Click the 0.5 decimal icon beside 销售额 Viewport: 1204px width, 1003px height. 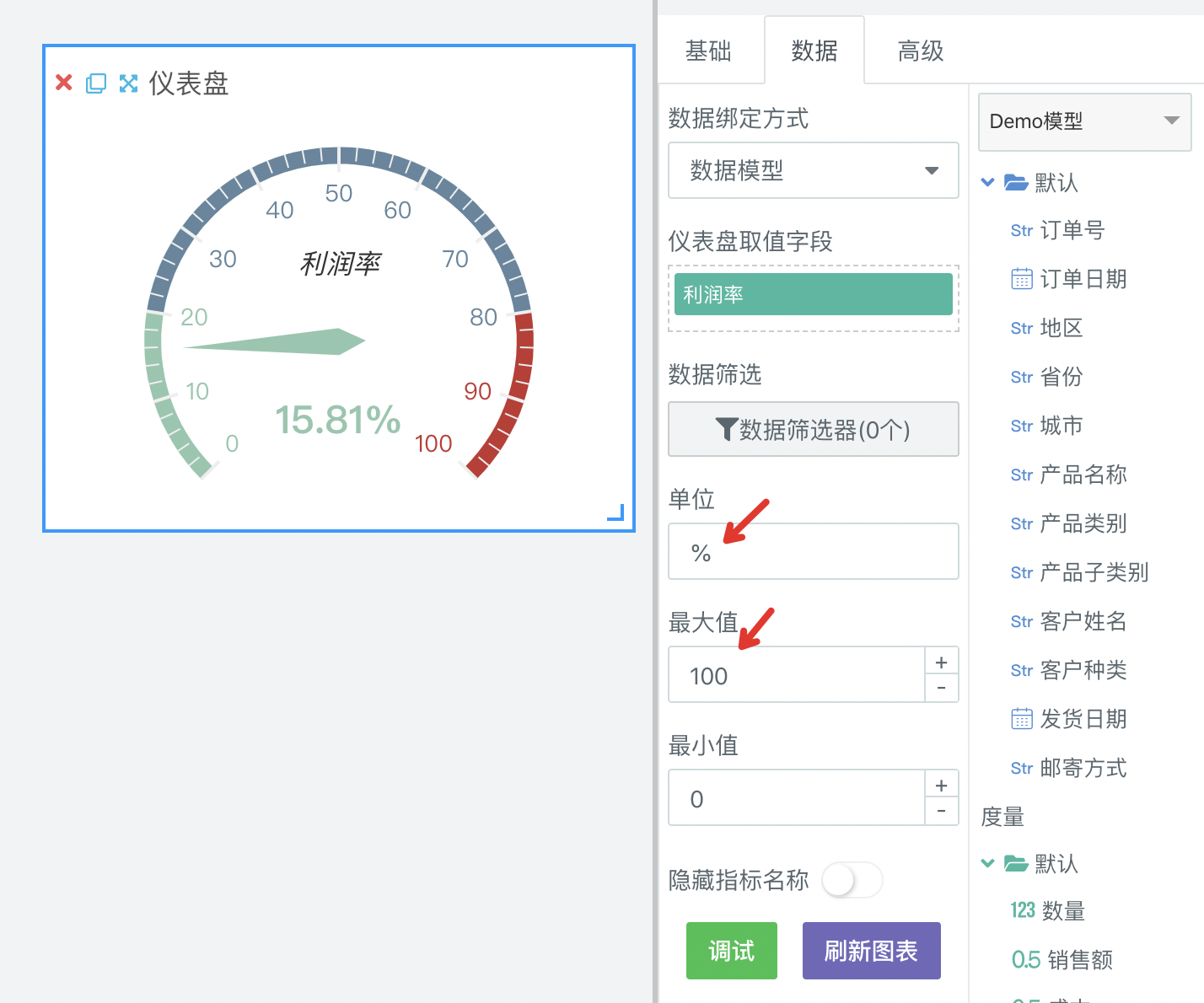1026,959
